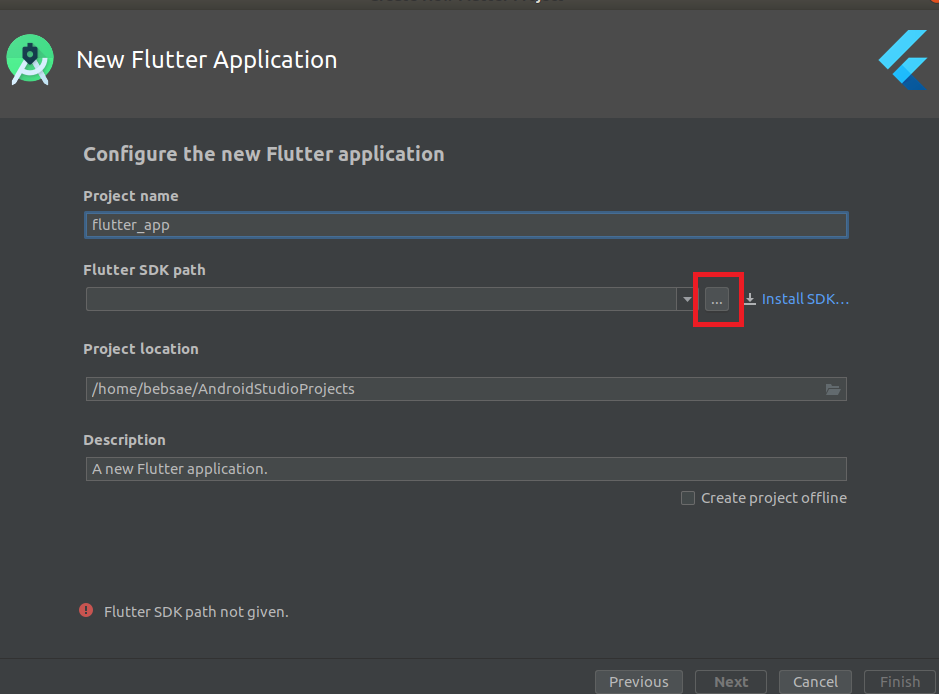Click the 'New Flutter Application' title
The width and height of the screenshot is (939, 694).
(x=207, y=60)
